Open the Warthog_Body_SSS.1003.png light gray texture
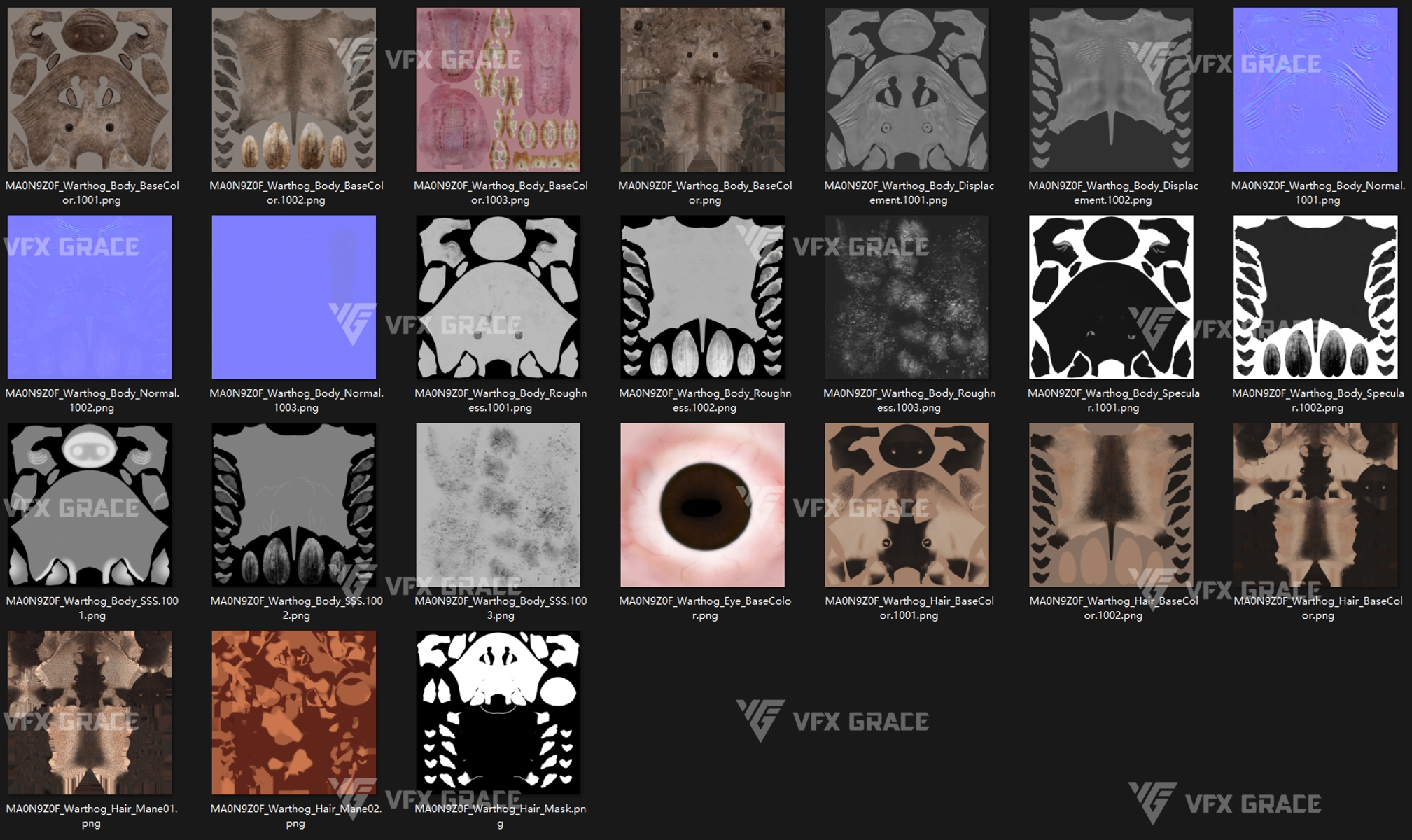 498,505
